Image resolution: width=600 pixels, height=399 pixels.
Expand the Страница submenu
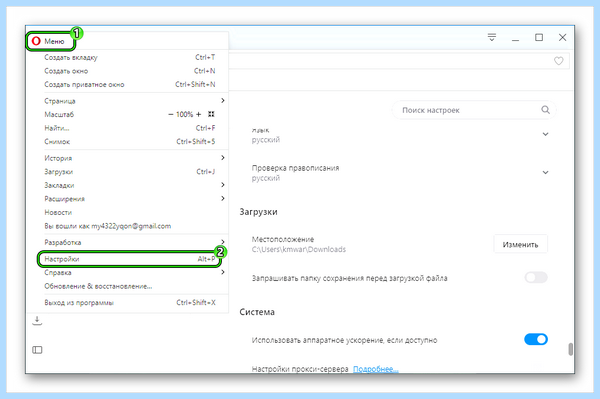129,101
